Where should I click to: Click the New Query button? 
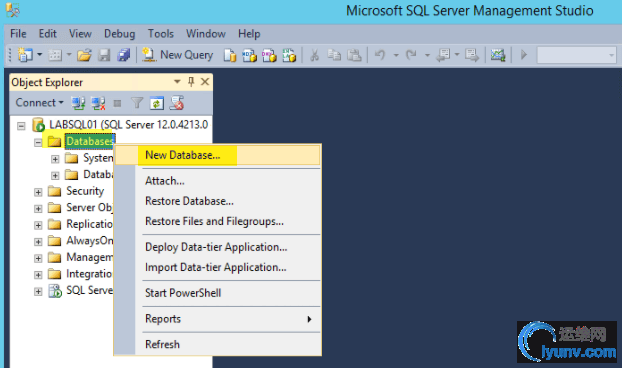click(x=178, y=55)
